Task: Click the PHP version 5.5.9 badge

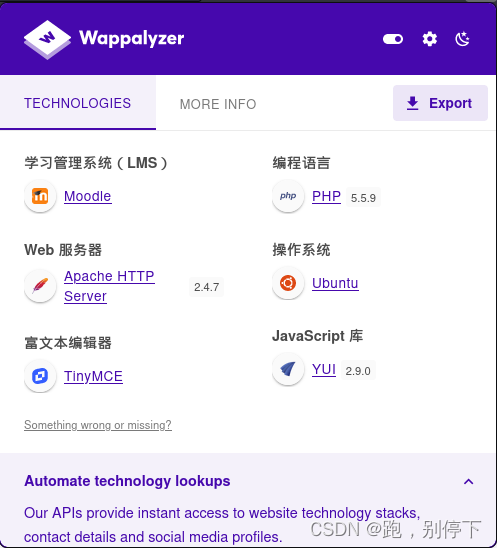Action: click(363, 198)
